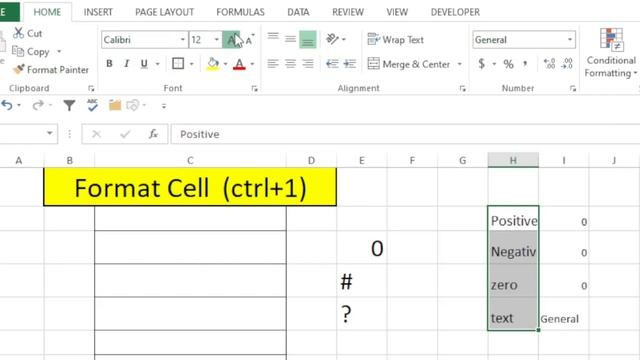Bottom align cell content

(307, 40)
